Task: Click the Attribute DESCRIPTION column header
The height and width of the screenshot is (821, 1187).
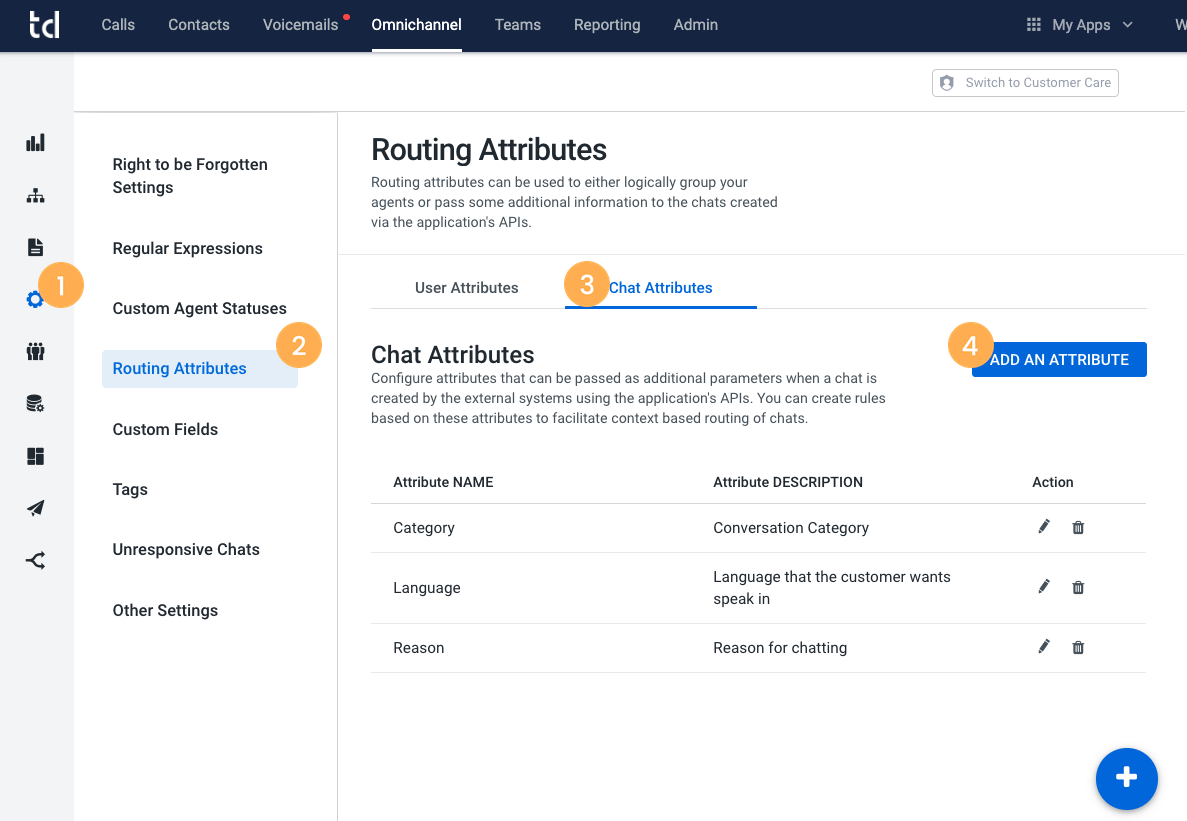Action: pos(788,482)
